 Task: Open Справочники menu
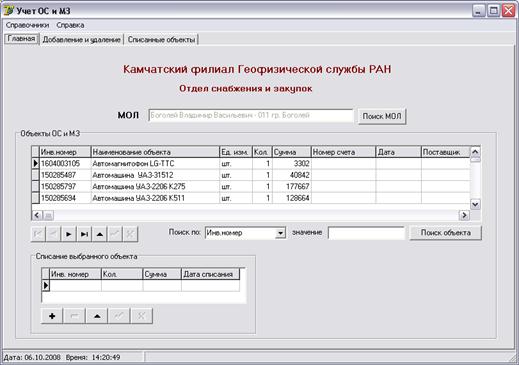(27, 25)
